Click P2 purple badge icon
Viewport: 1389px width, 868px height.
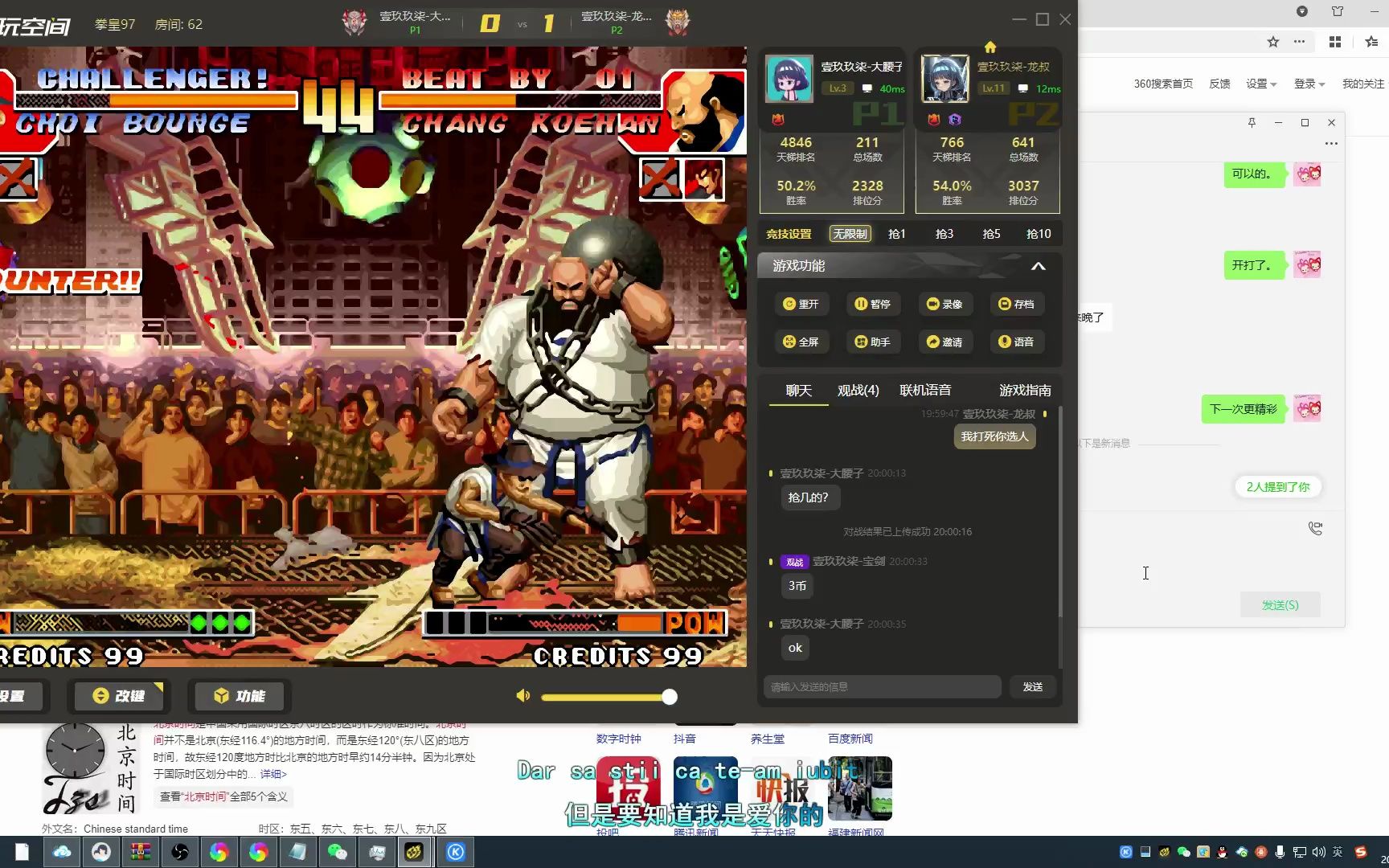[x=954, y=120]
